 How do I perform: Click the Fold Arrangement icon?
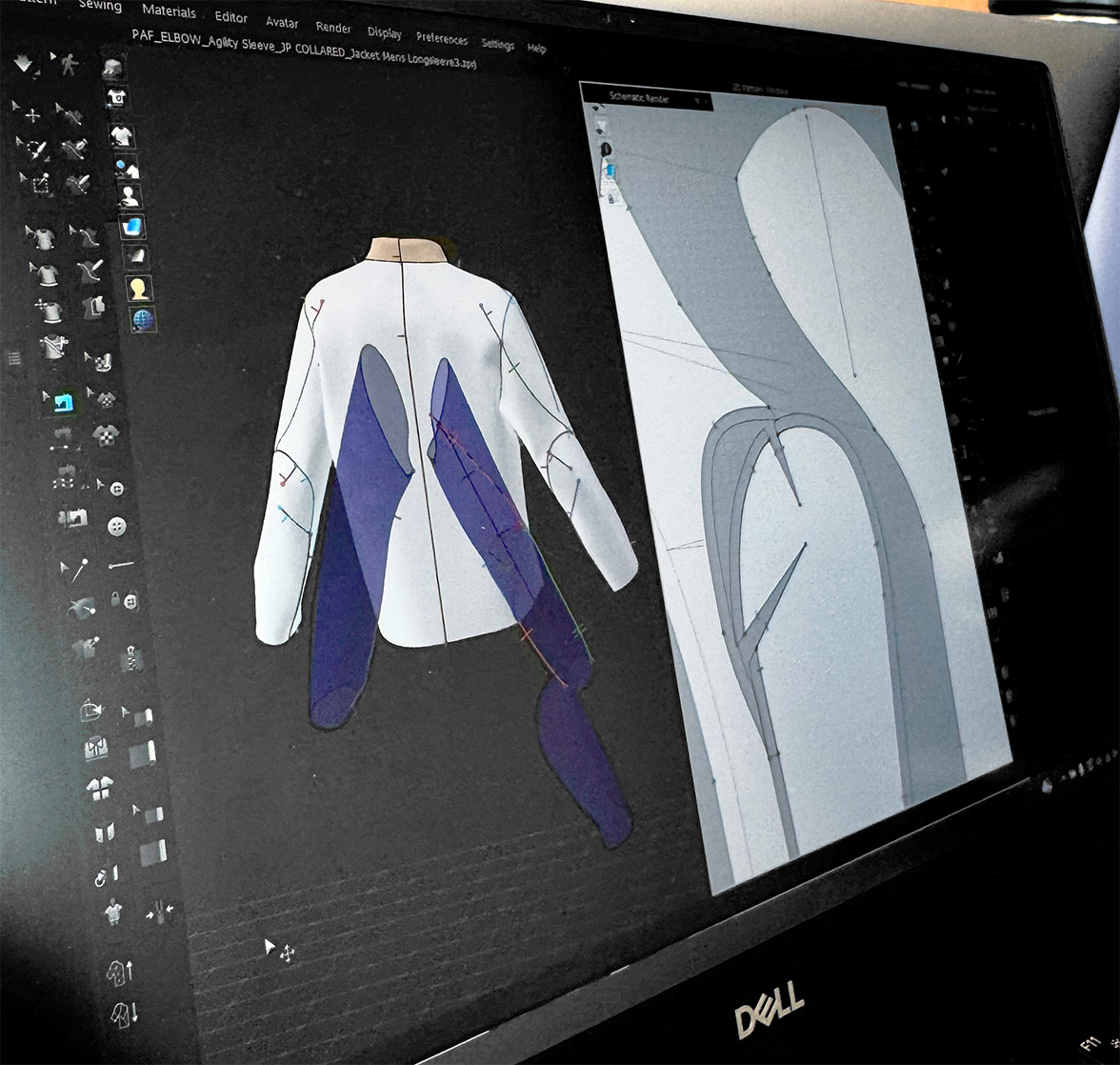point(90,710)
